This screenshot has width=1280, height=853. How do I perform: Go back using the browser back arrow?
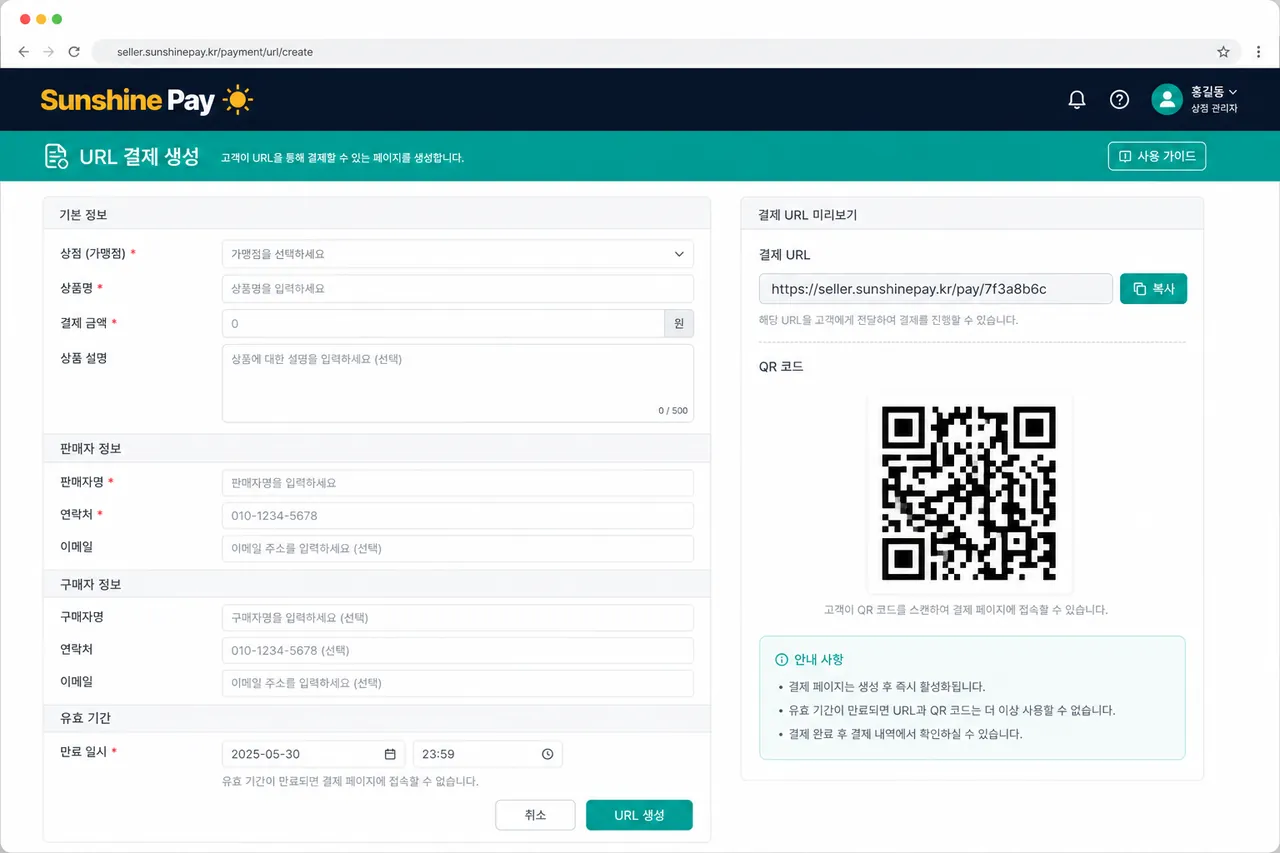pyautogui.click(x=24, y=52)
